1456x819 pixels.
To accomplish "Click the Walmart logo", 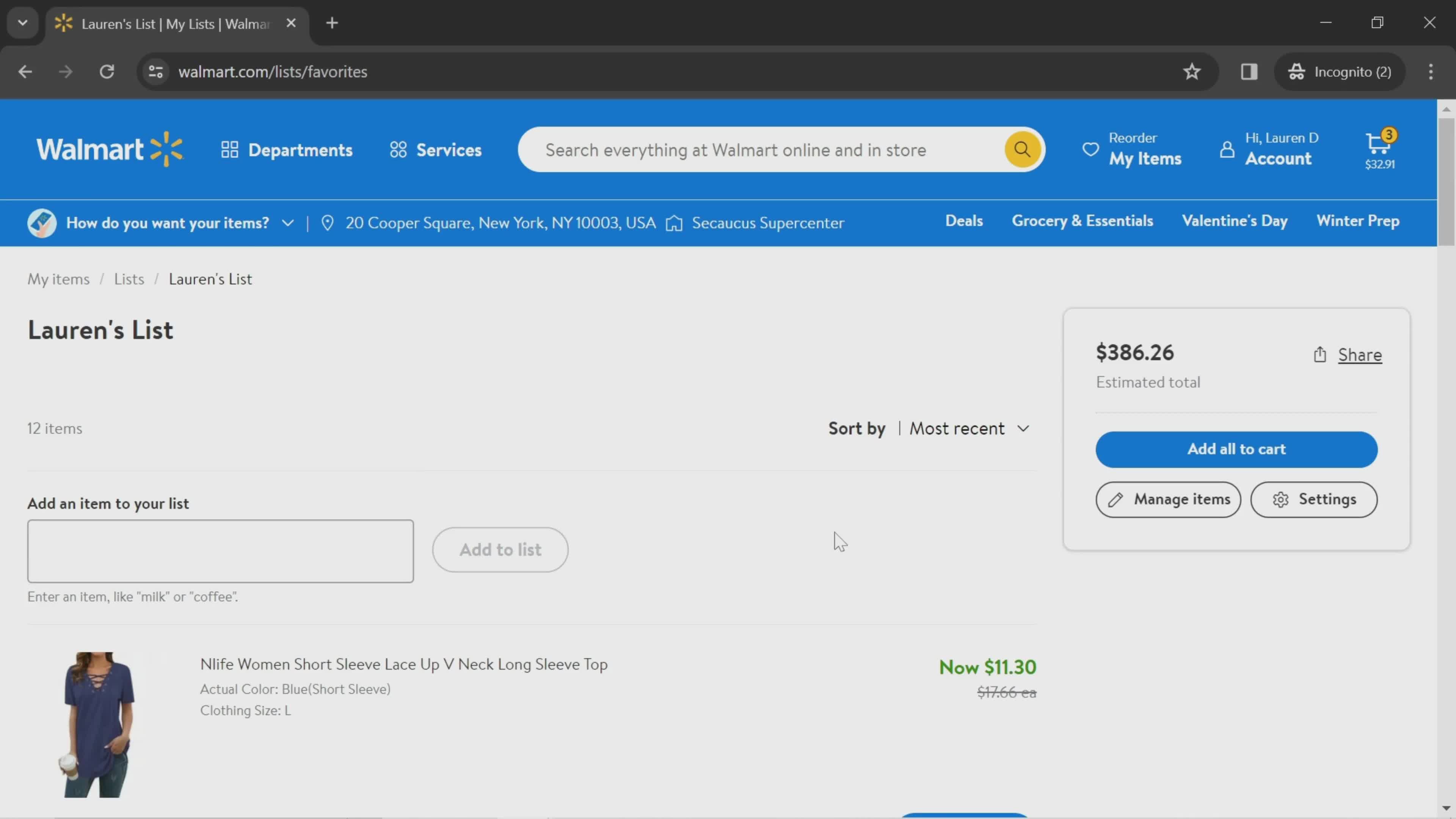I will (x=110, y=150).
